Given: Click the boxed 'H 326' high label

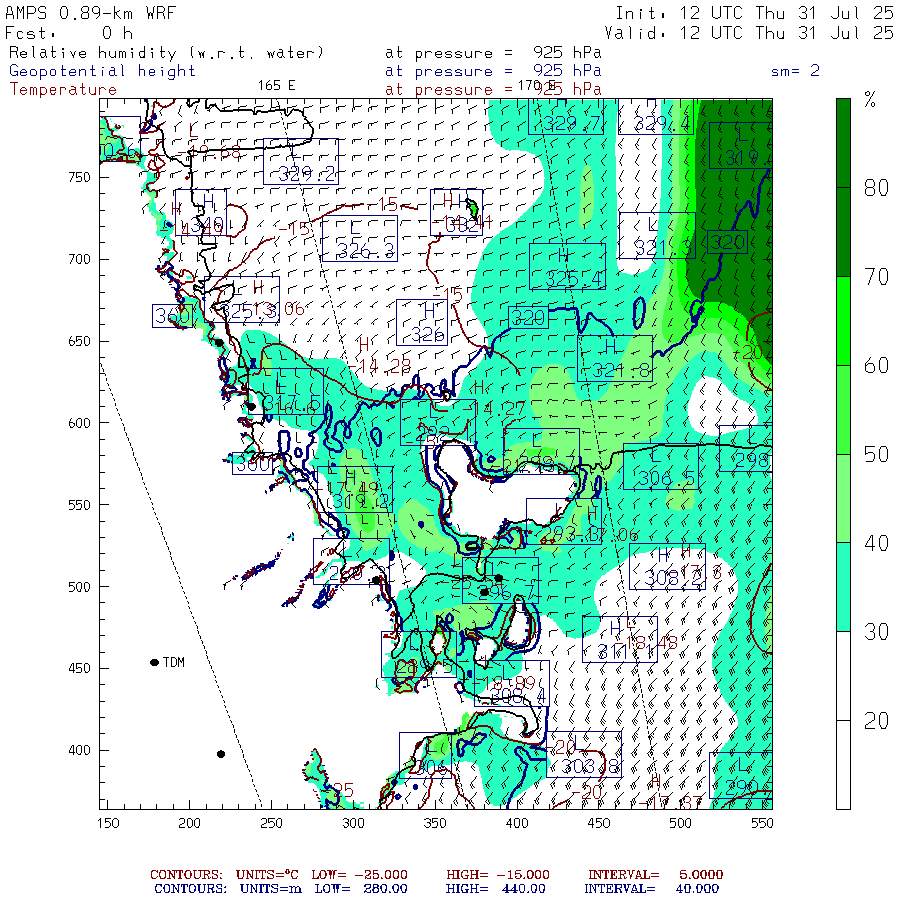Looking at the screenshot, I should click(422, 323).
